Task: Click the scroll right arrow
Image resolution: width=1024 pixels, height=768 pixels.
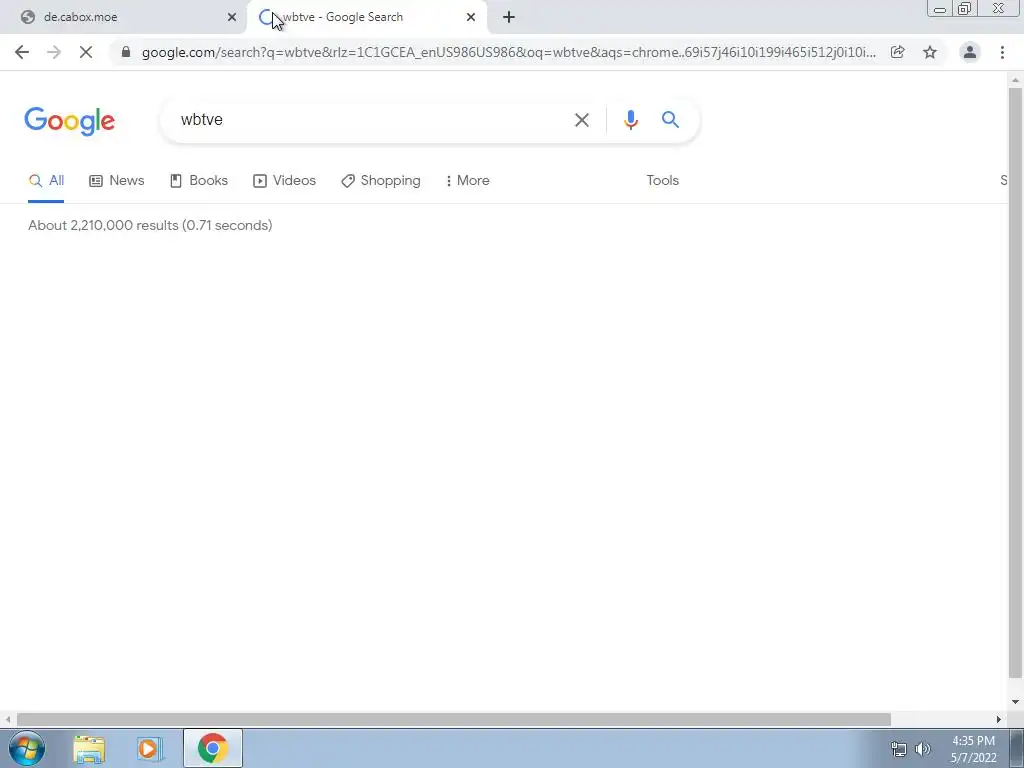Action: (x=999, y=719)
